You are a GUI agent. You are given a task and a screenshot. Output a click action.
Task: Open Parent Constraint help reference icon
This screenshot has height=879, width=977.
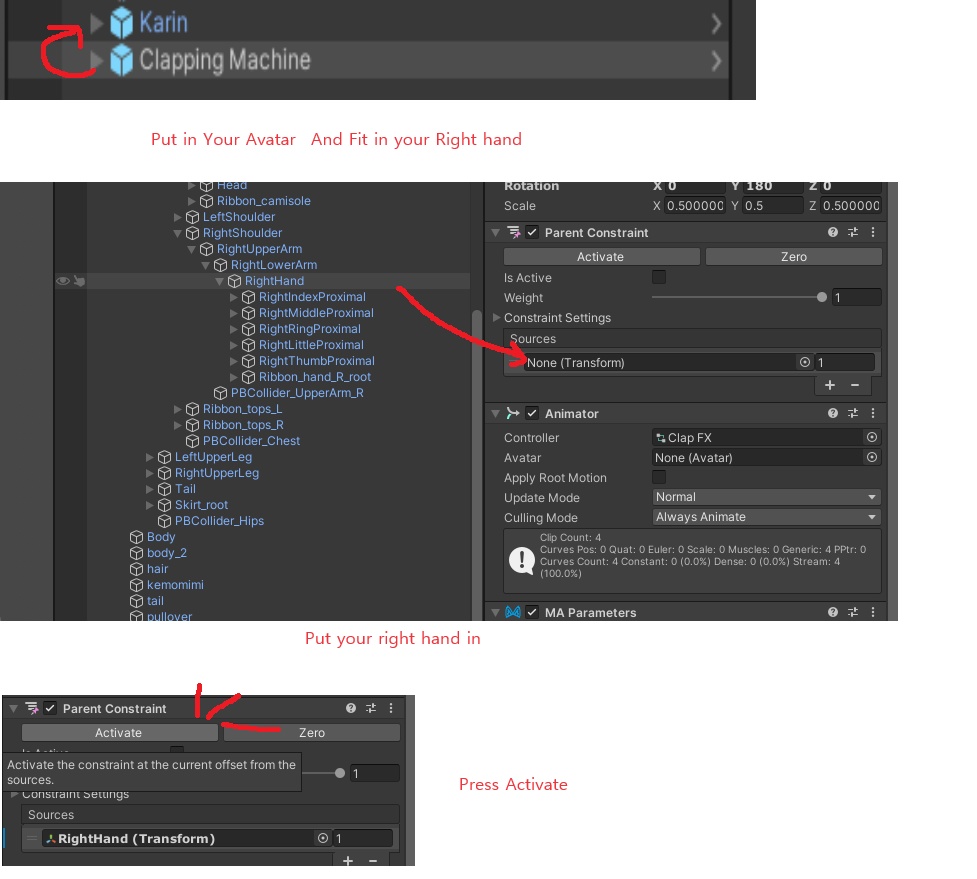coord(832,232)
